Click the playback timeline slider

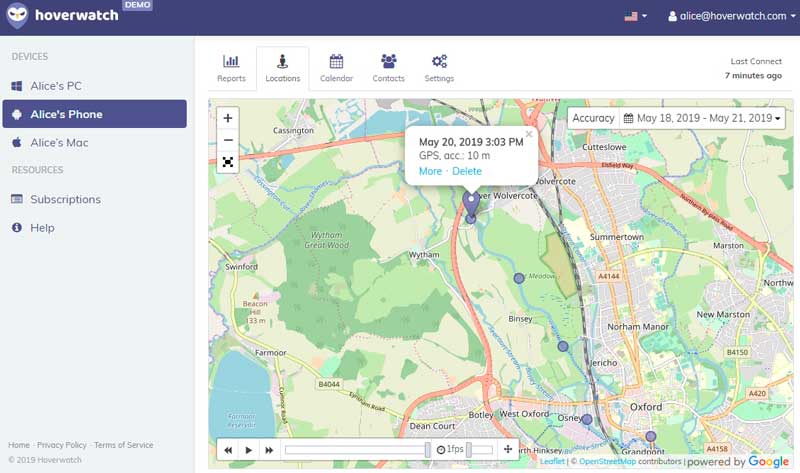[x=358, y=450]
